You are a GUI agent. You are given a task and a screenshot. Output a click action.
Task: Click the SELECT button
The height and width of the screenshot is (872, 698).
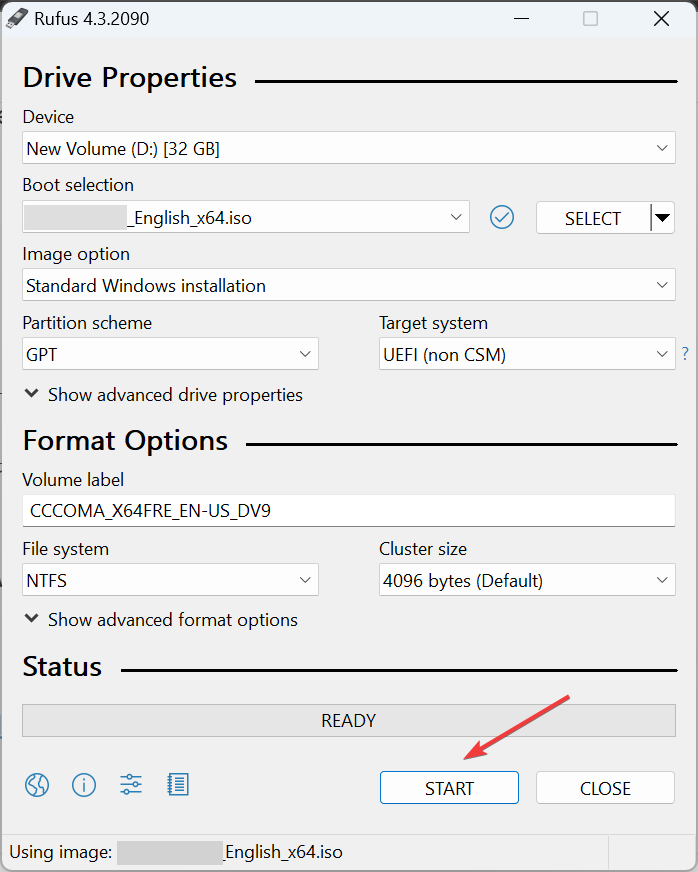tap(593, 217)
